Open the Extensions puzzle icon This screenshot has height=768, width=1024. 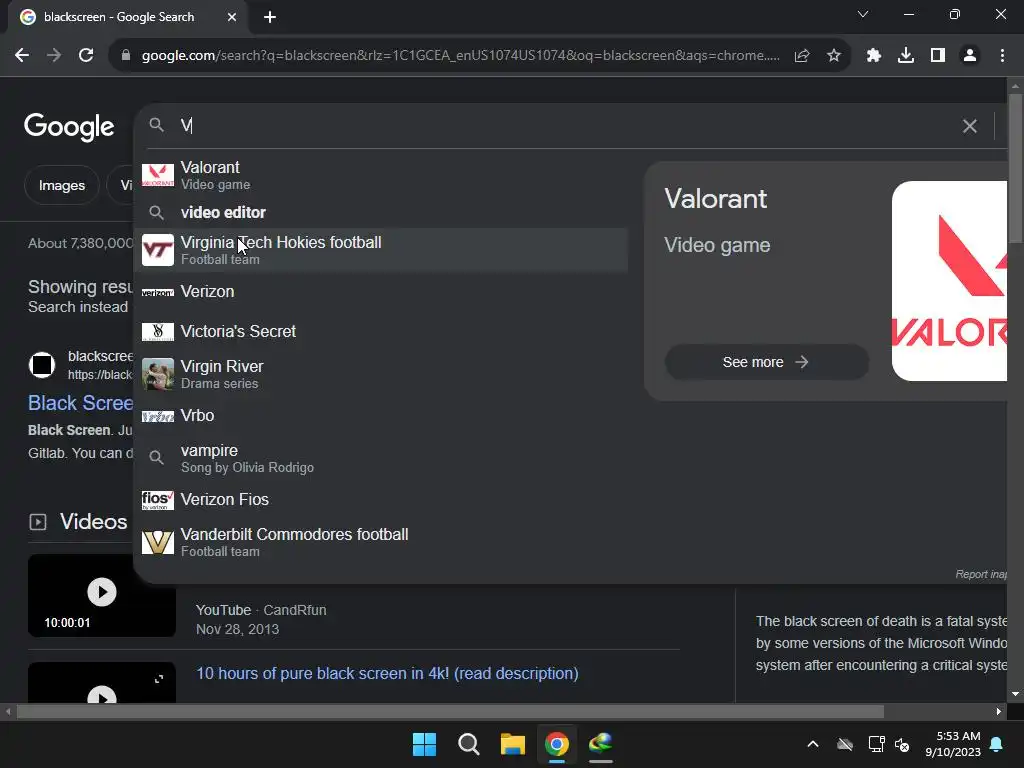click(874, 56)
